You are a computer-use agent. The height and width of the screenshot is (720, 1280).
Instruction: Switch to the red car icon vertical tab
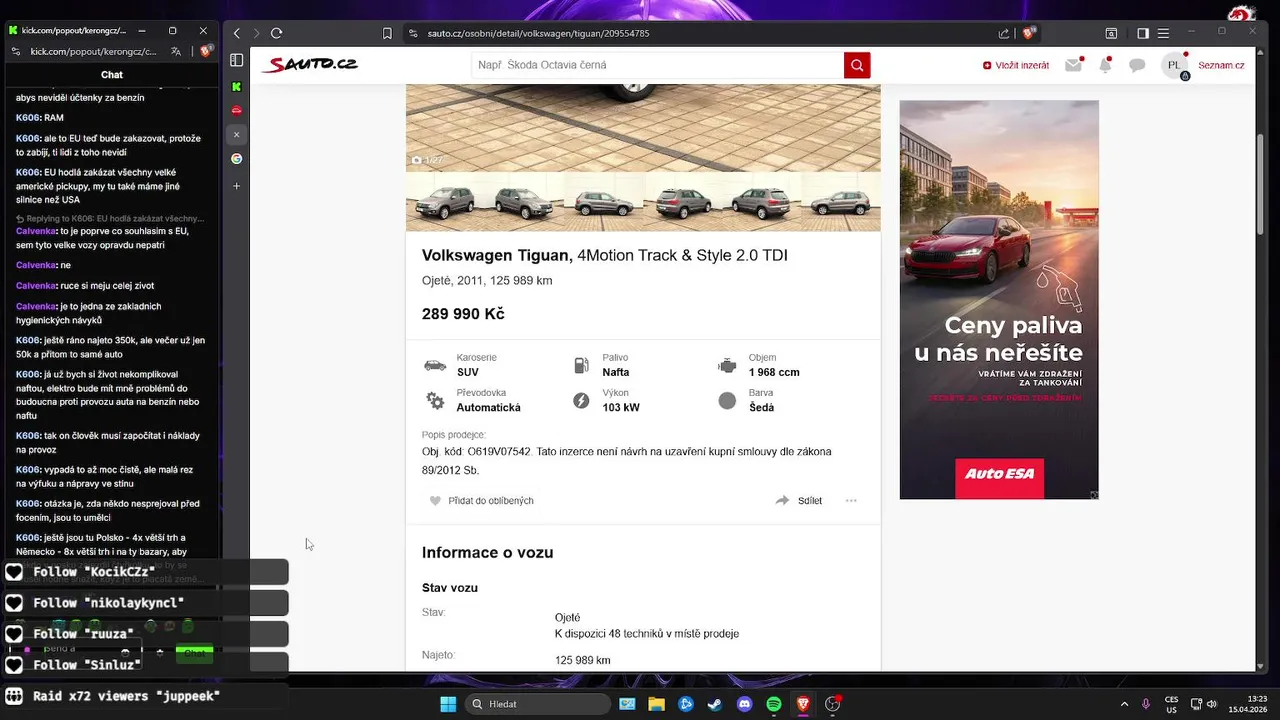[237, 110]
